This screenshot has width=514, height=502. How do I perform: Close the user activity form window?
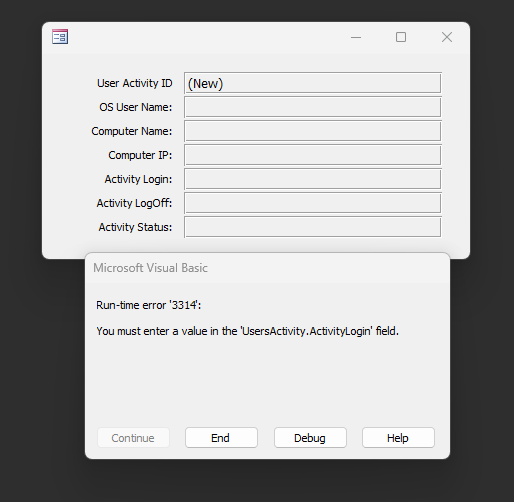click(x=447, y=37)
